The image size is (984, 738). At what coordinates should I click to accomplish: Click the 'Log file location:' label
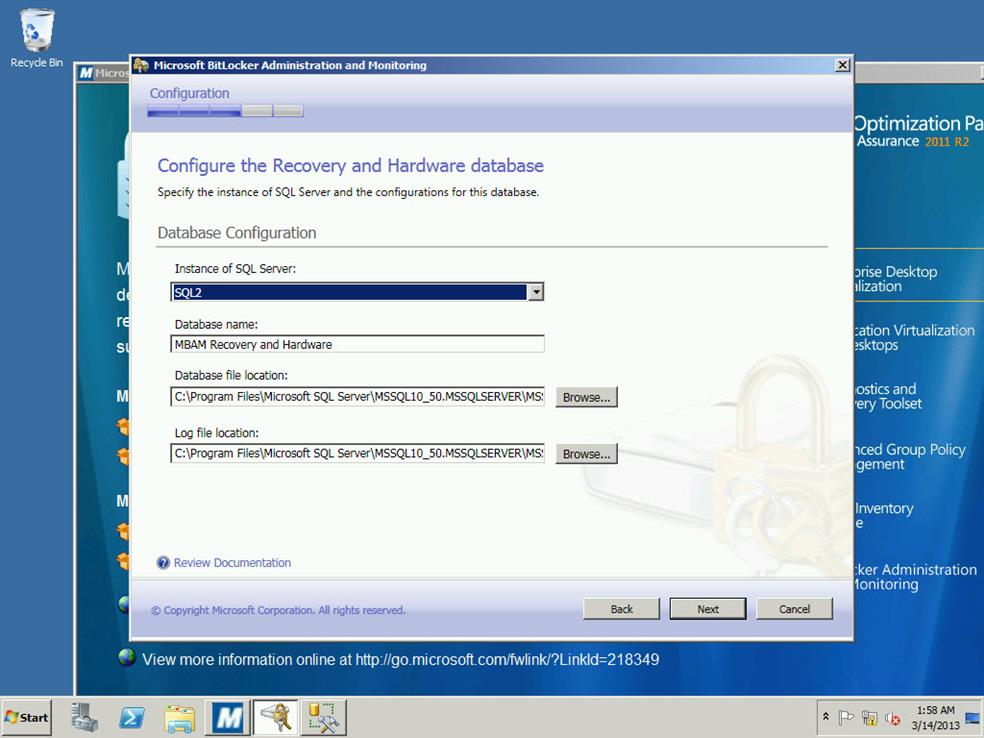pyautogui.click(x=217, y=433)
